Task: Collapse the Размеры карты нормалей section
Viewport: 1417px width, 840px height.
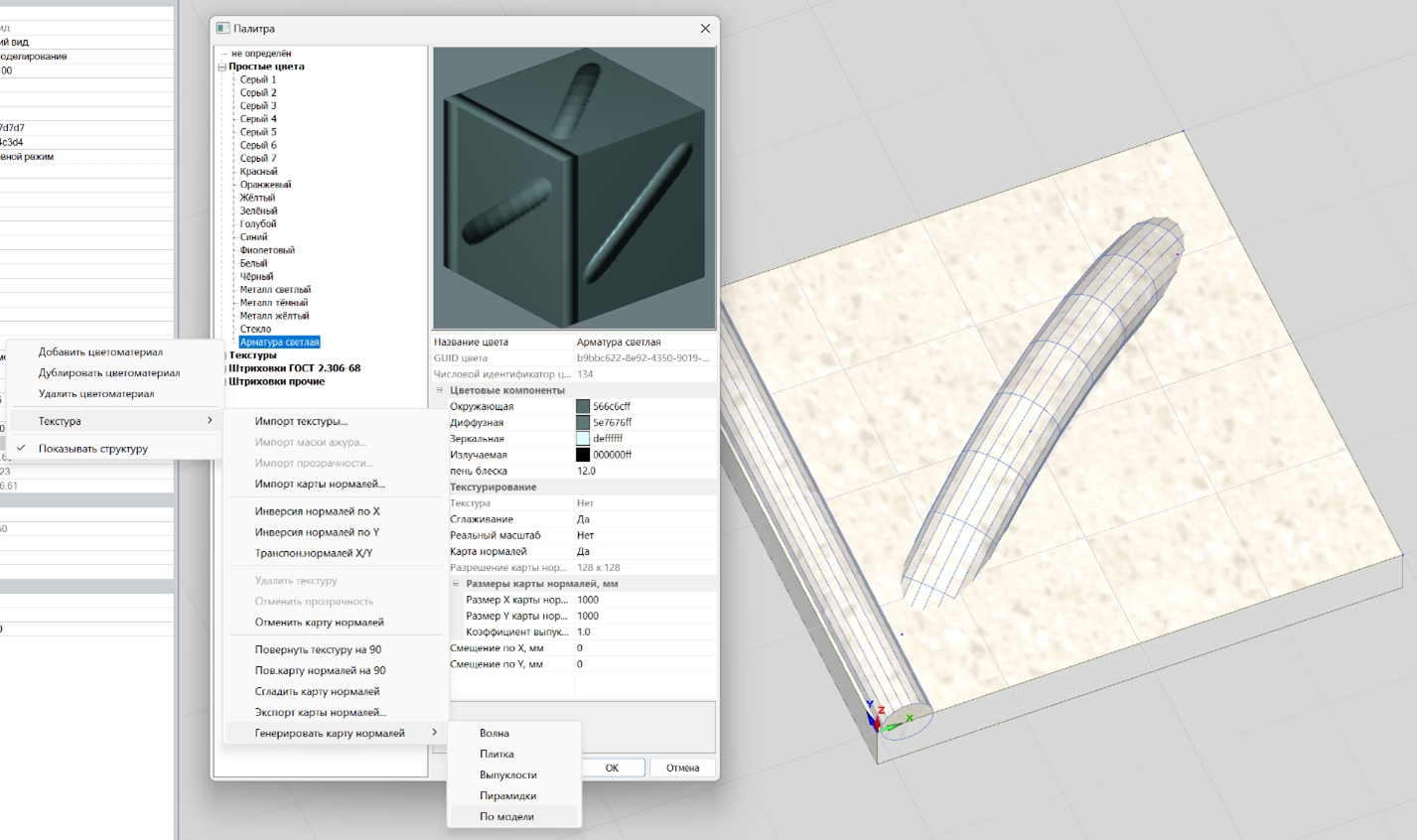Action: (x=456, y=584)
